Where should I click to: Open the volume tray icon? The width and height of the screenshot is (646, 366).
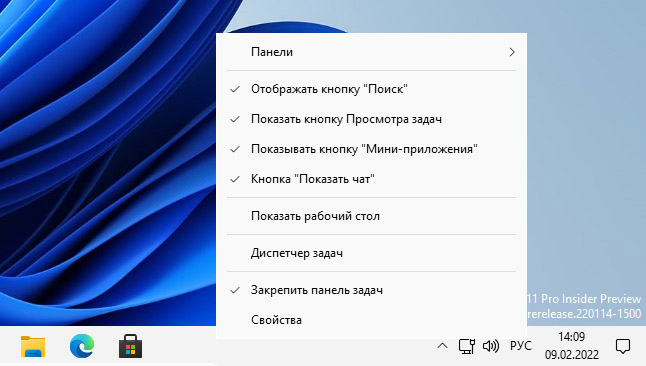(491, 346)
